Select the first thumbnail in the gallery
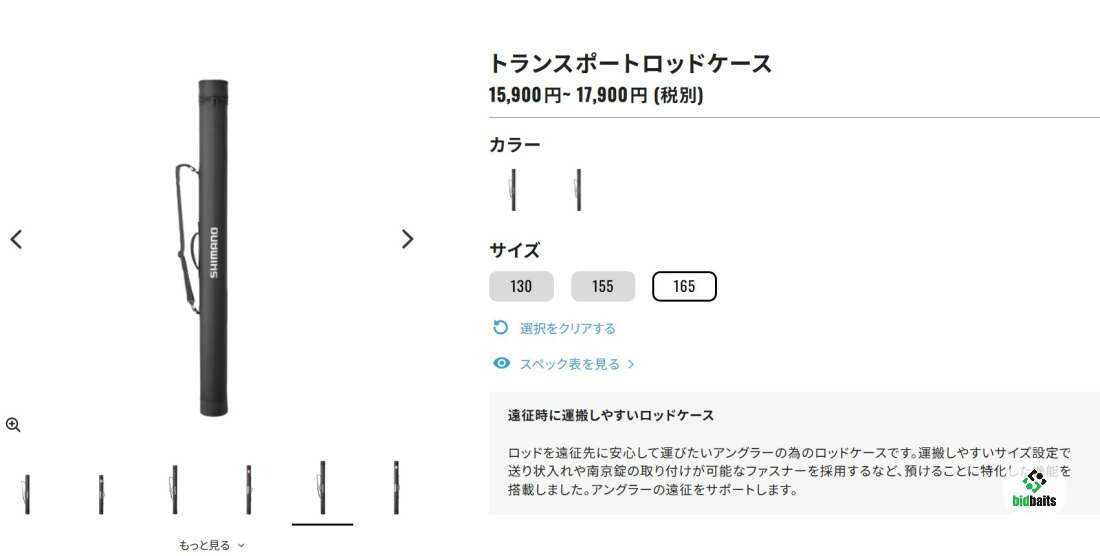Screen dimensions: 1100x556 [x=27, y=493]
